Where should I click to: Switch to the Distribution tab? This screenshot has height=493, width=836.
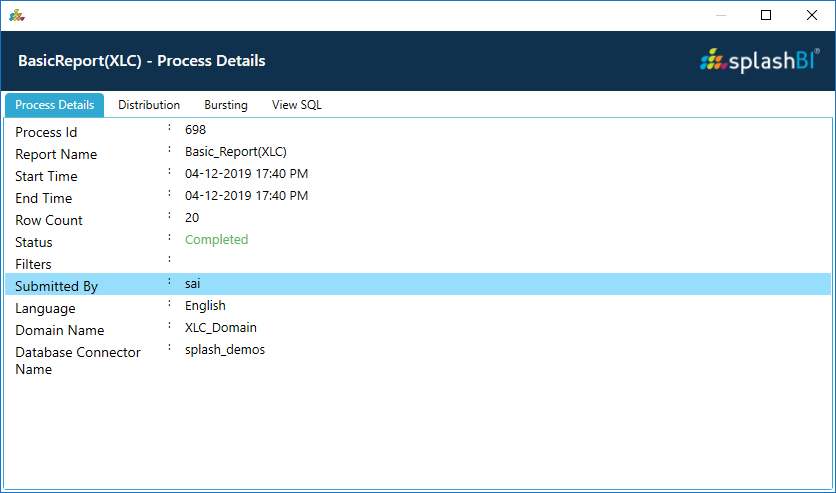point(149,105)
